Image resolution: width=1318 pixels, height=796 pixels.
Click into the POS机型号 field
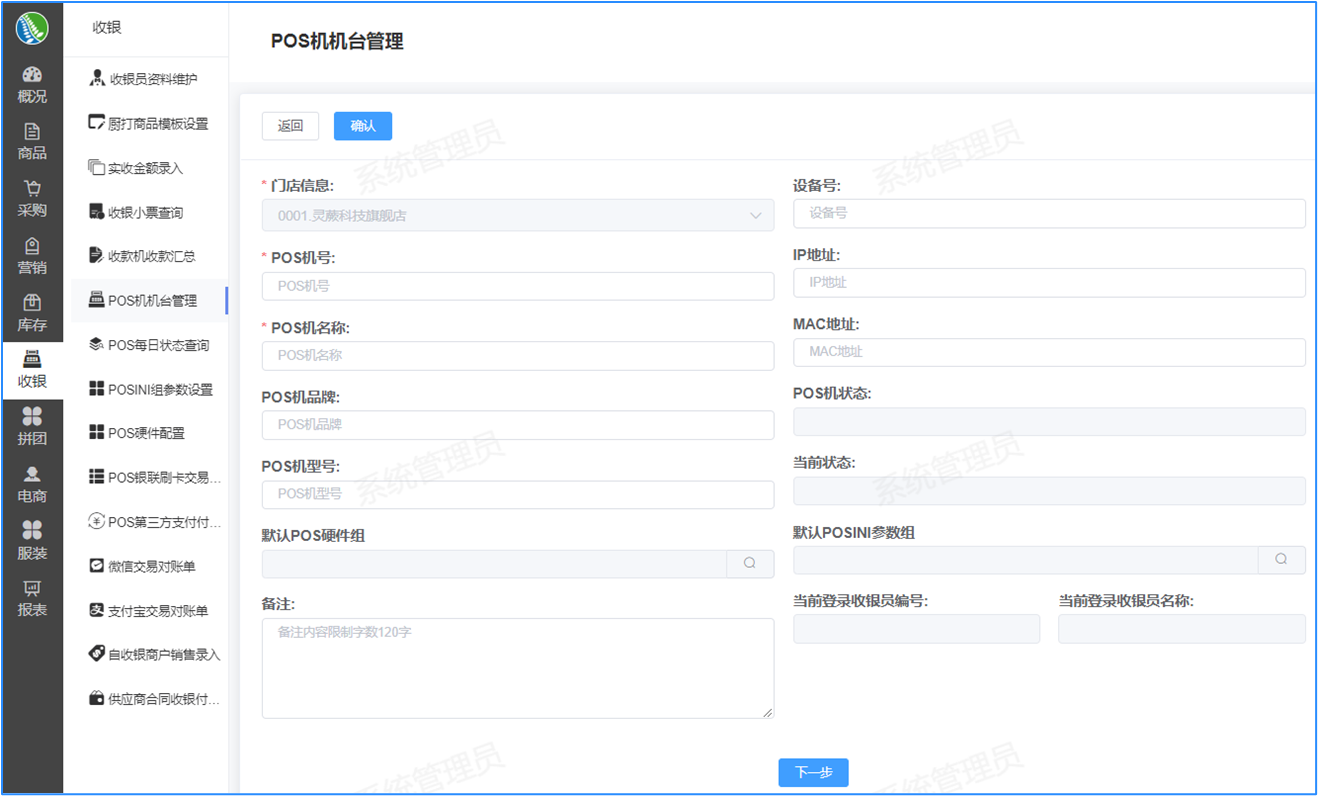click(x=518, y=494)
